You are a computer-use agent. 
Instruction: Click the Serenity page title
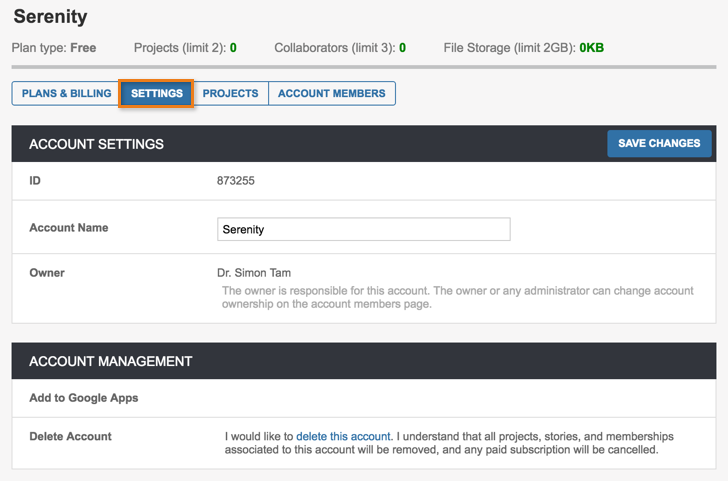[x=50, y=17]
